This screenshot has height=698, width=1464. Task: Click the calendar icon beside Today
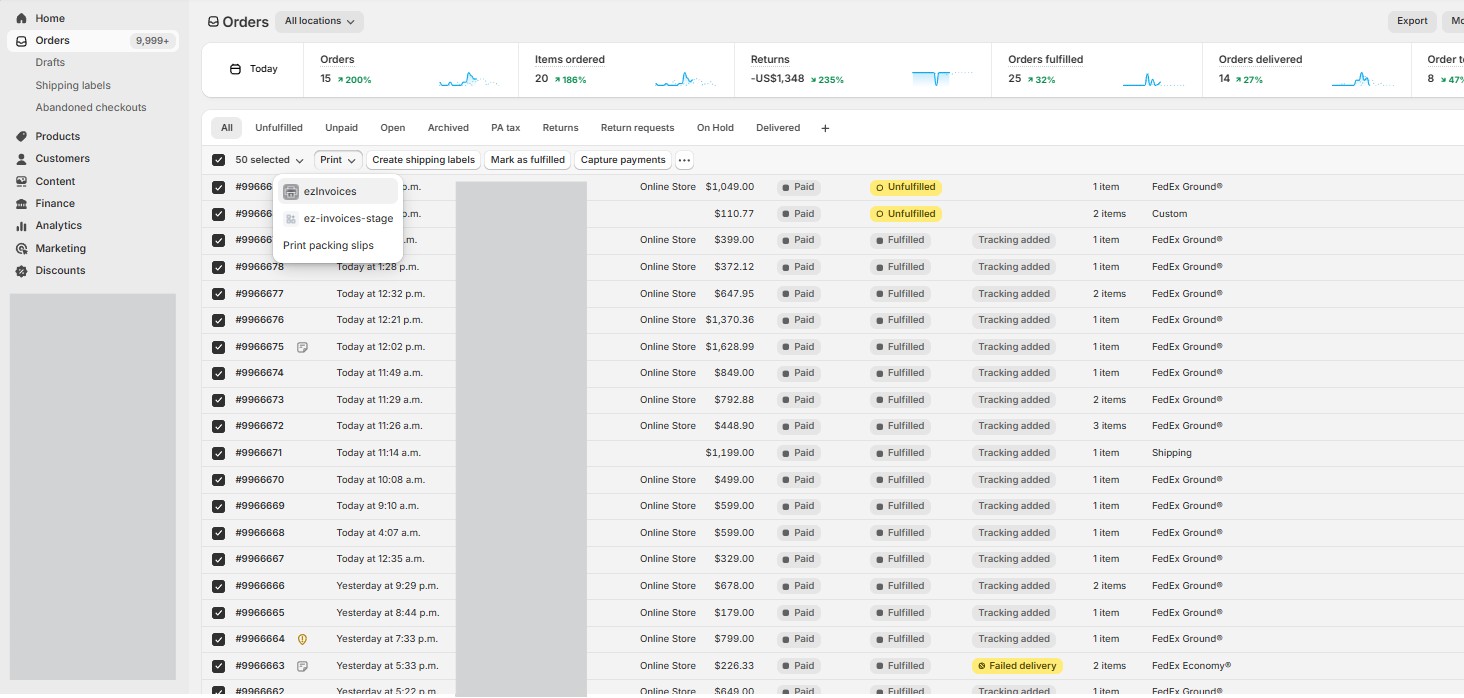pos(236,69)
